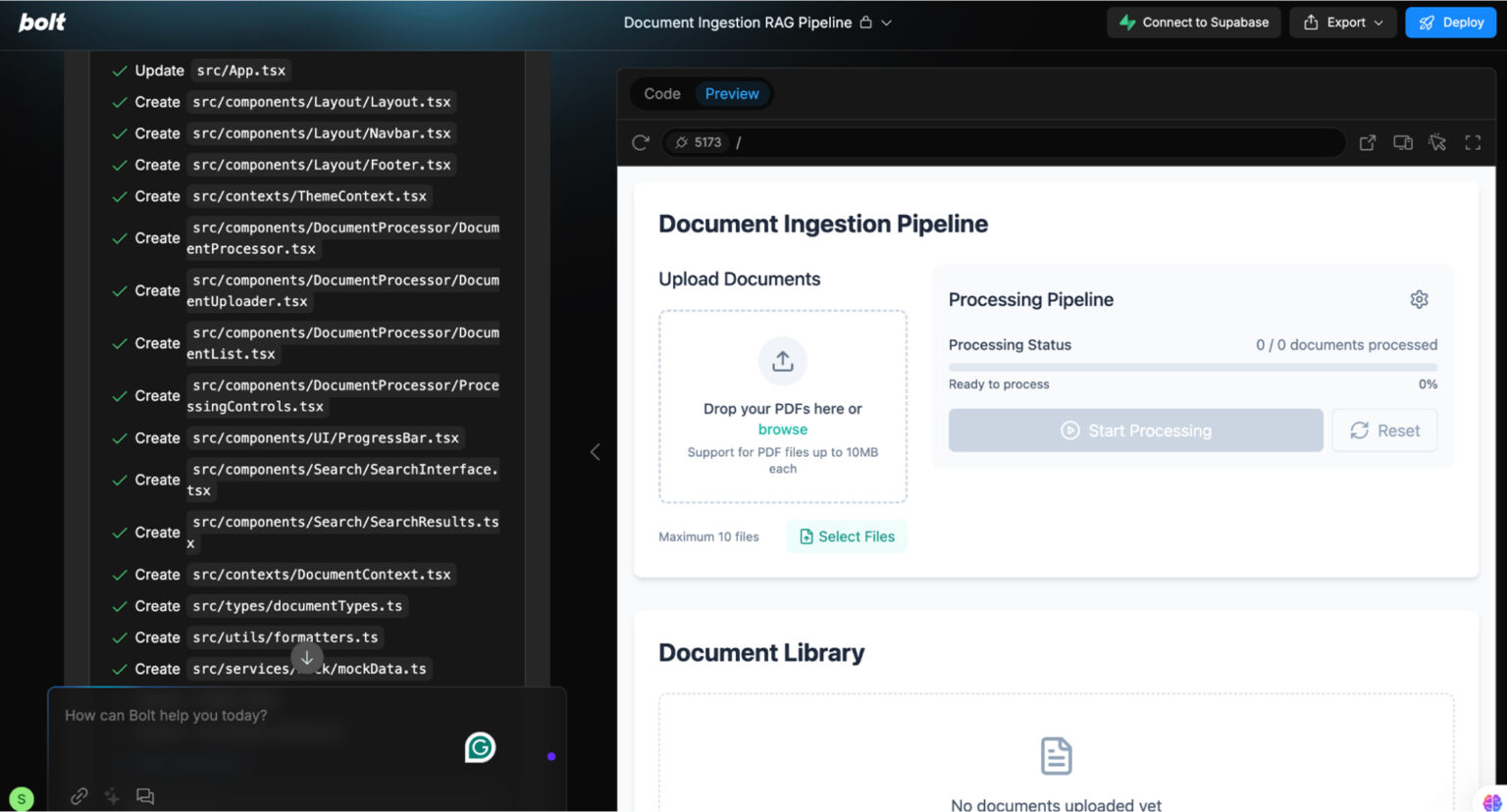Open Processing Pipeline settings gear

pyautogui.click(x=1419, y=299)
